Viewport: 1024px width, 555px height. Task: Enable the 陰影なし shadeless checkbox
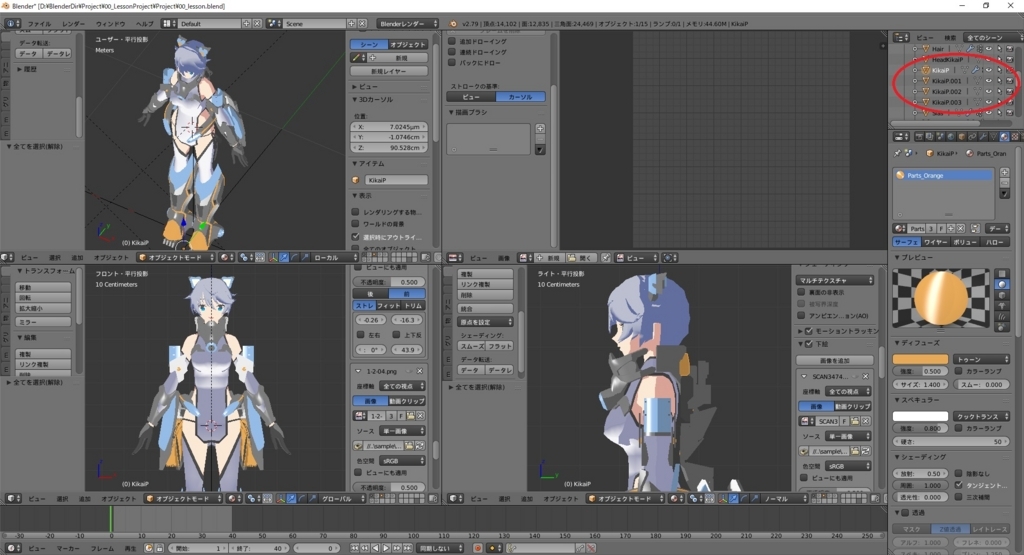(958, 473)
